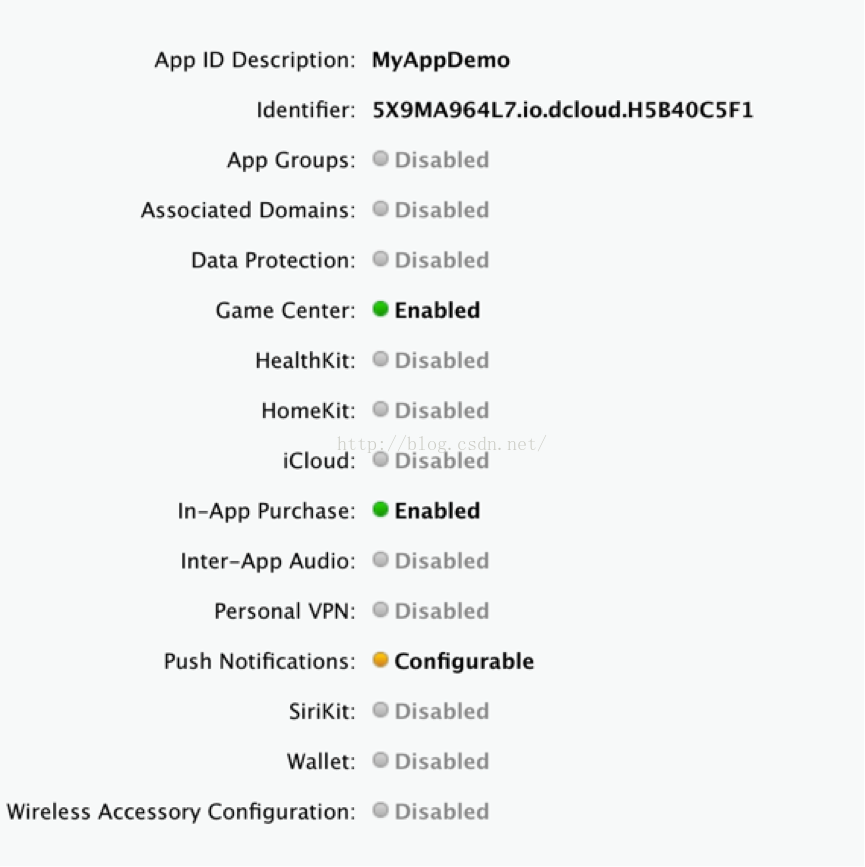The image size is (865, 867).
Task: Click the gray dot next to HealthKit
Action: coord(381,359)
